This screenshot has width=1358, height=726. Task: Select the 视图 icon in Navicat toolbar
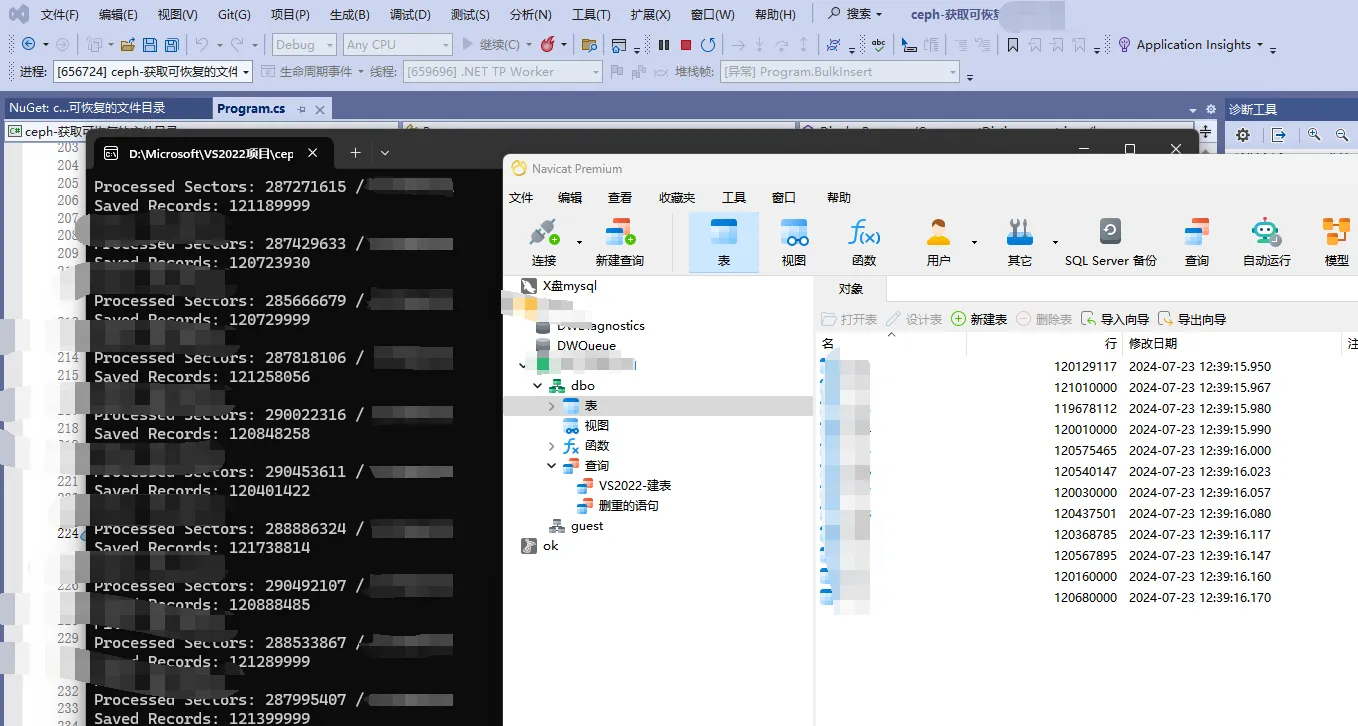tap(794, 240)
